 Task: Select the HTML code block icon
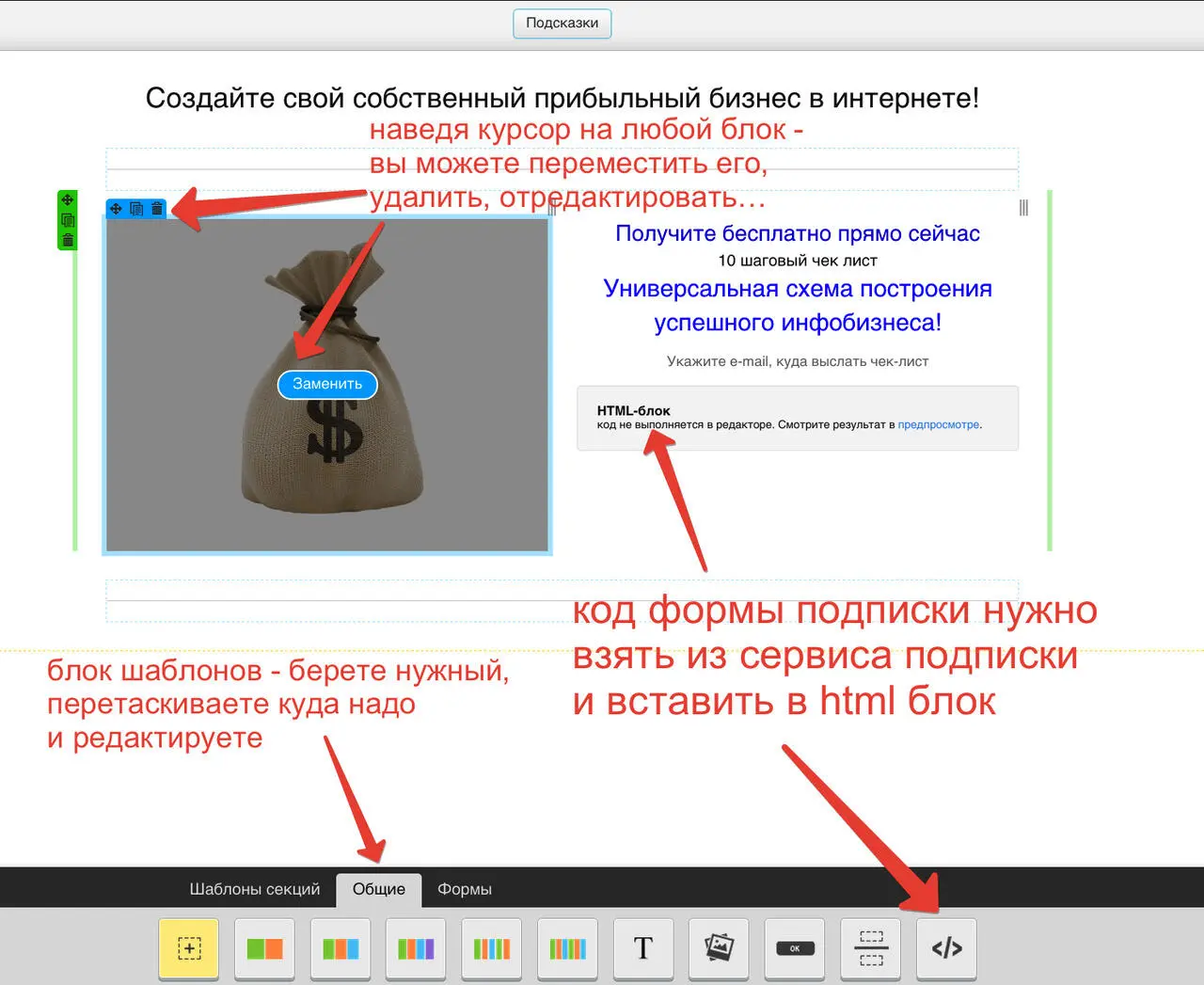(x=946, y=948)
